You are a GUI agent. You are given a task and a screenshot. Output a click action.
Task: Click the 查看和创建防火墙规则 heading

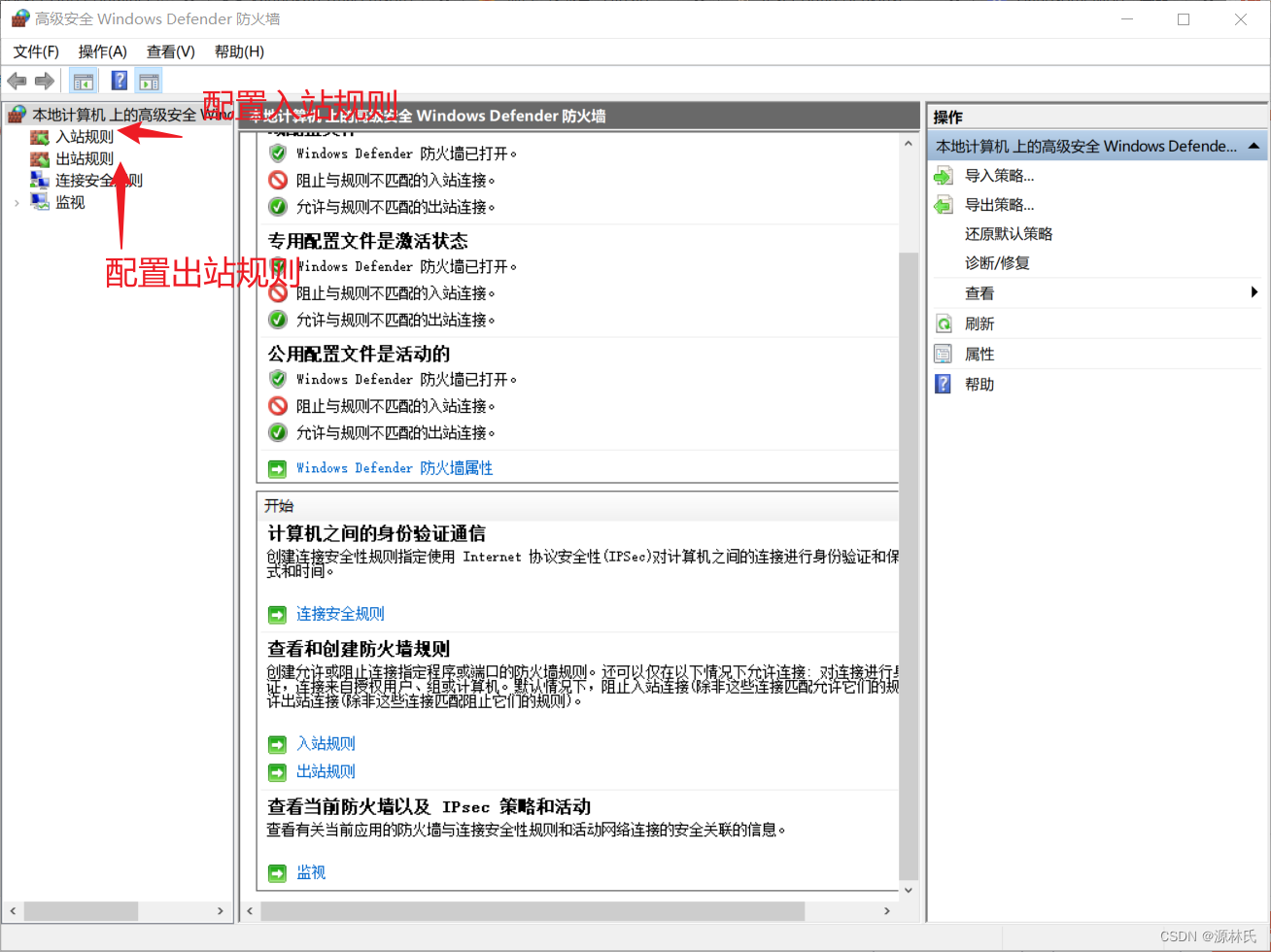pyautogui.click(x=359, y=649)
